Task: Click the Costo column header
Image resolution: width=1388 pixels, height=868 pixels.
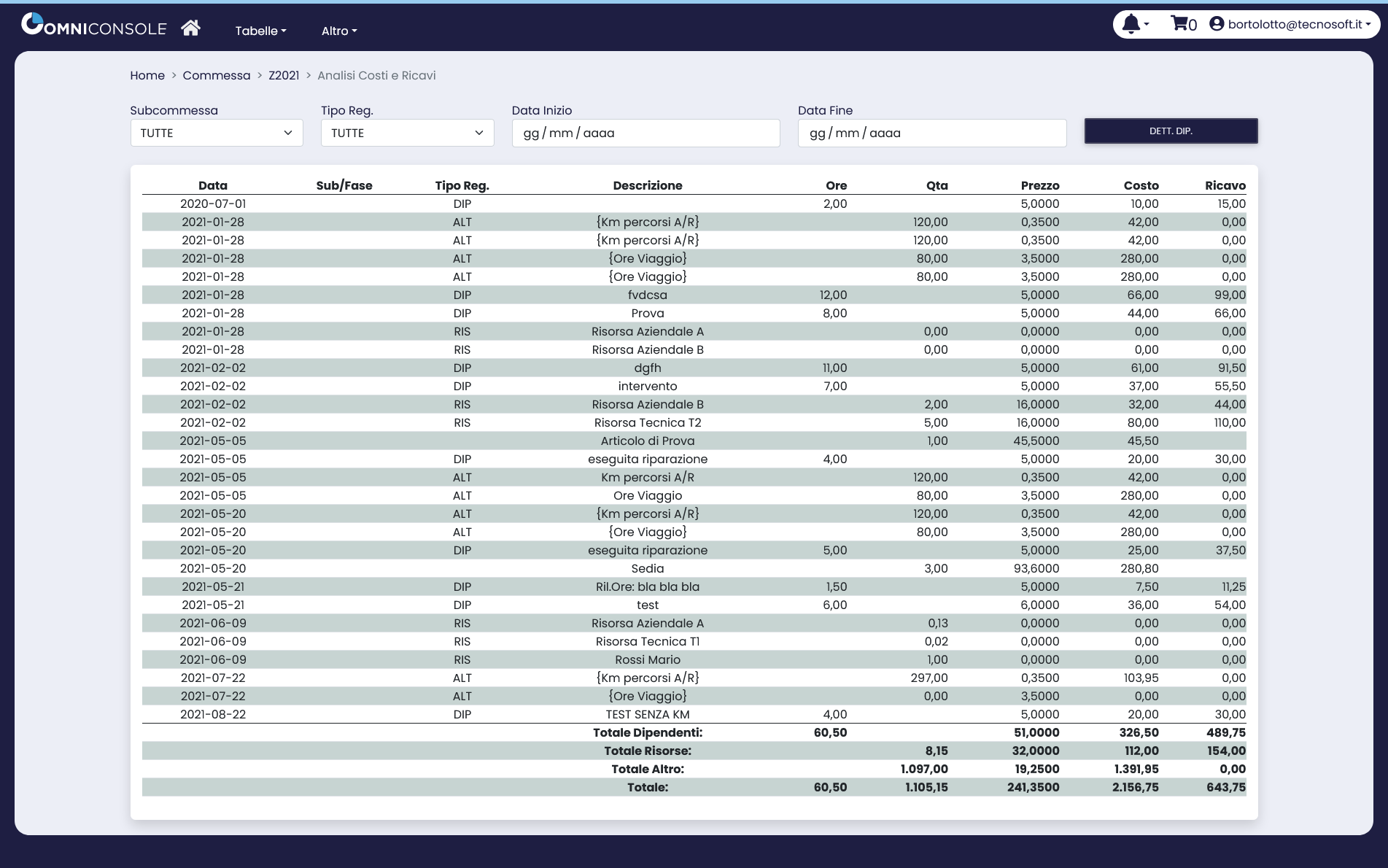Action: [x=1141, y=185]
